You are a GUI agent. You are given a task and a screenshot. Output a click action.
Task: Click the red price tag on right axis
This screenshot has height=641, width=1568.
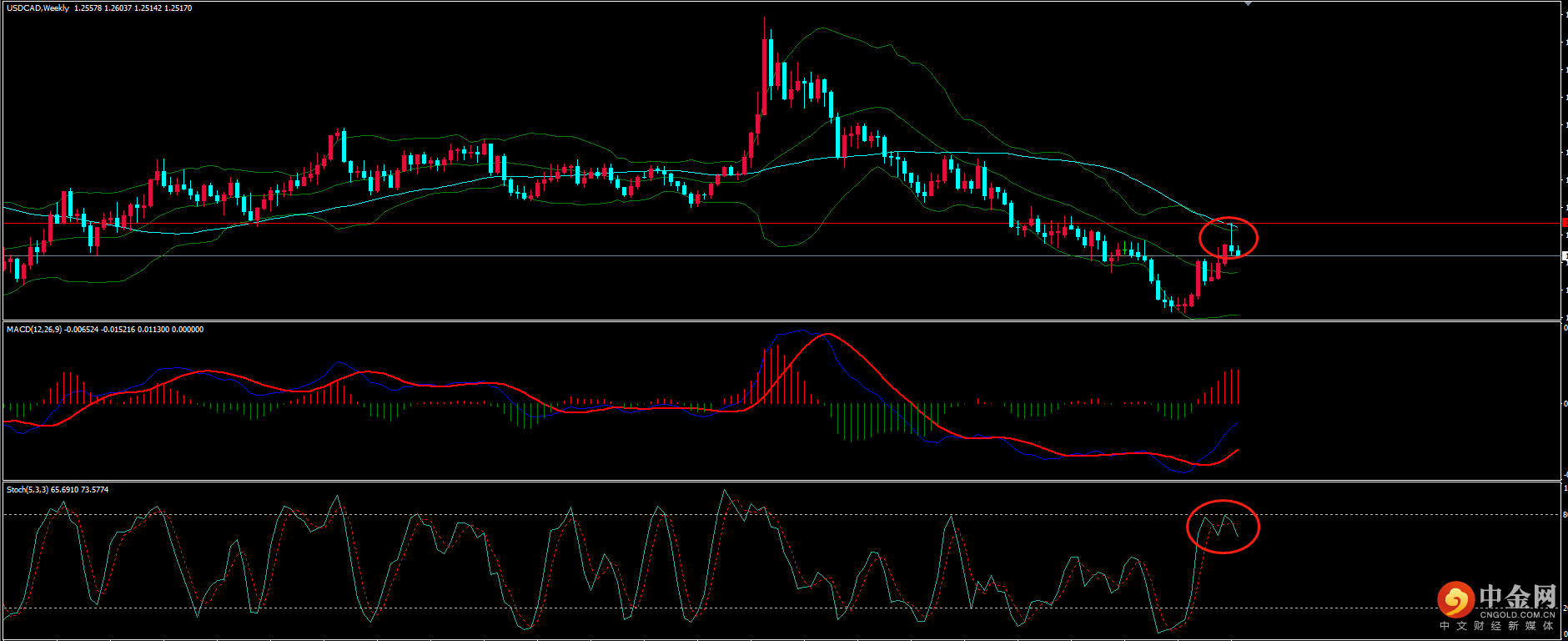pos(1564,223)
